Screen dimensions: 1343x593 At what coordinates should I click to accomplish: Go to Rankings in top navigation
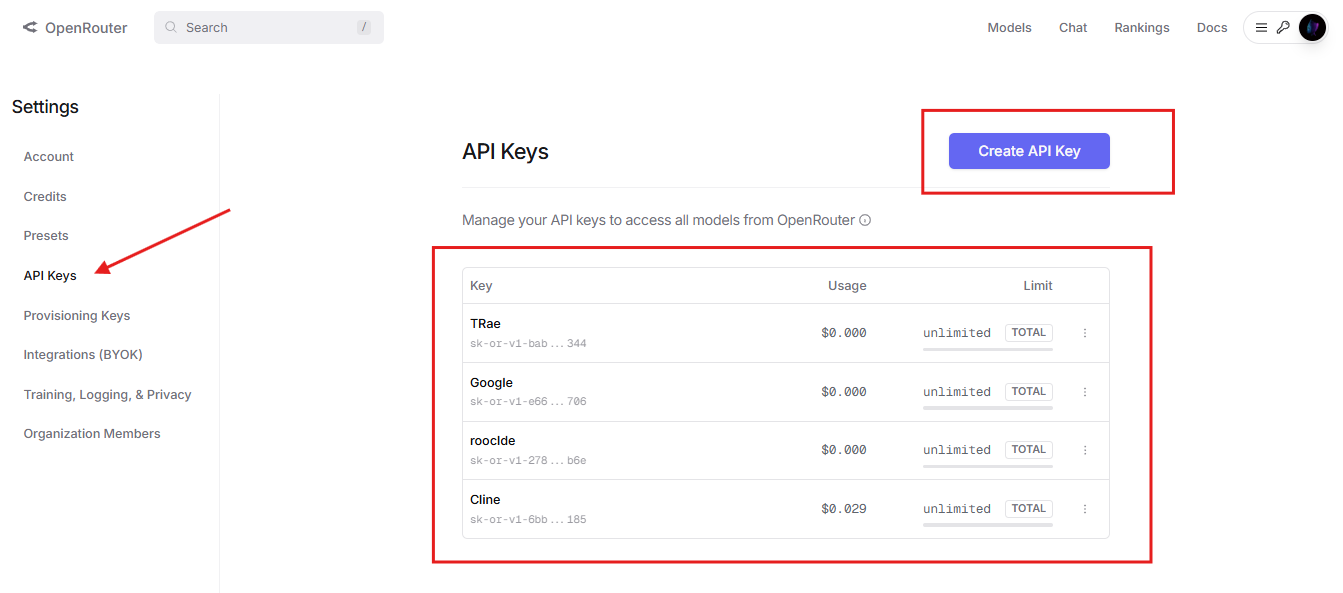point(1141,28)
